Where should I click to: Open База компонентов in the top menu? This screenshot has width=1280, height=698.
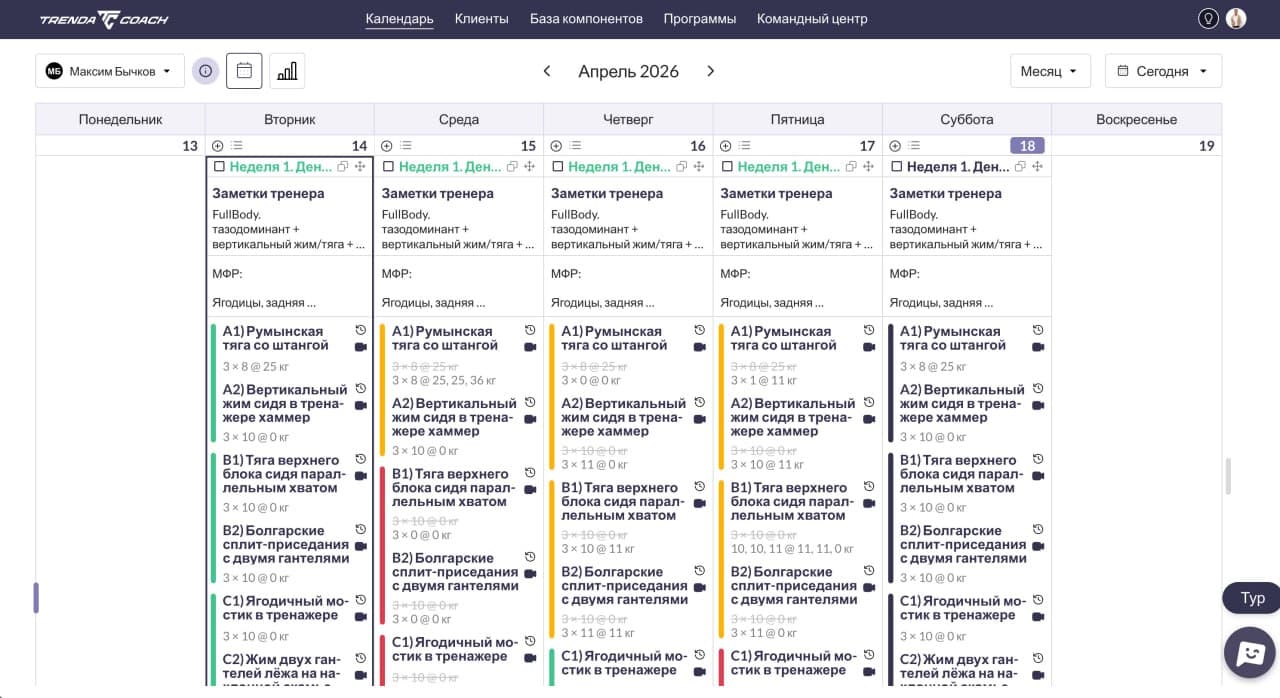click(x=586, y=18)
